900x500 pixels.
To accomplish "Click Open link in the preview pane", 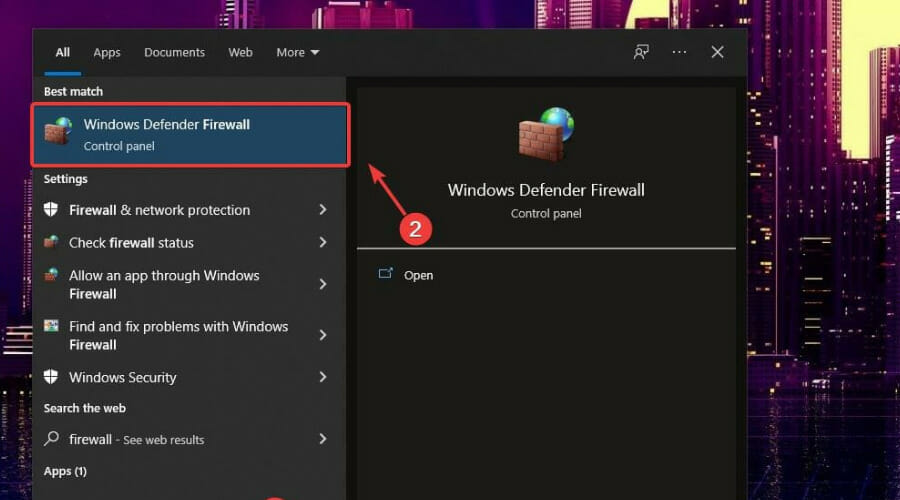I will (418, 275).
